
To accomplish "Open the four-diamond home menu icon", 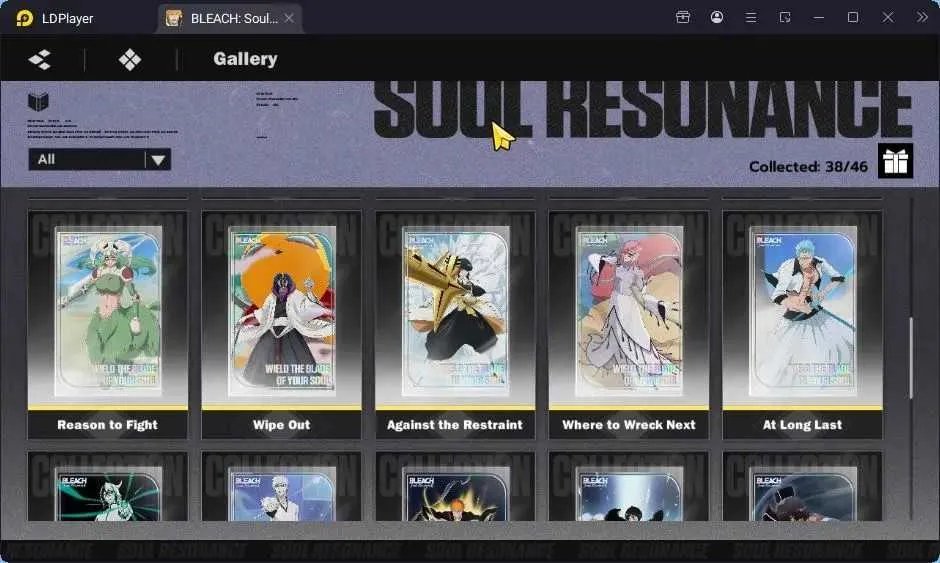I will [x=130, y=59].
